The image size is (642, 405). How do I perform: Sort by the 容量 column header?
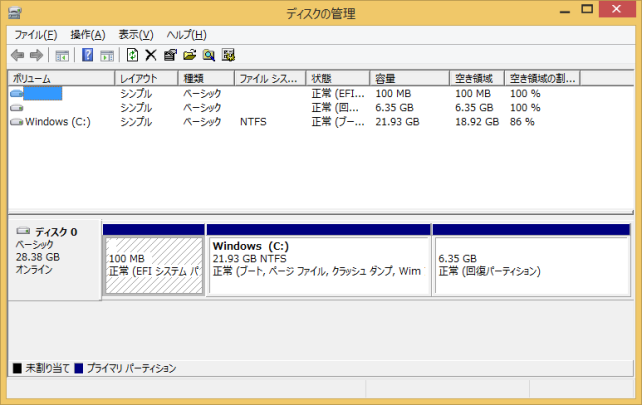(x=409, y=78)
